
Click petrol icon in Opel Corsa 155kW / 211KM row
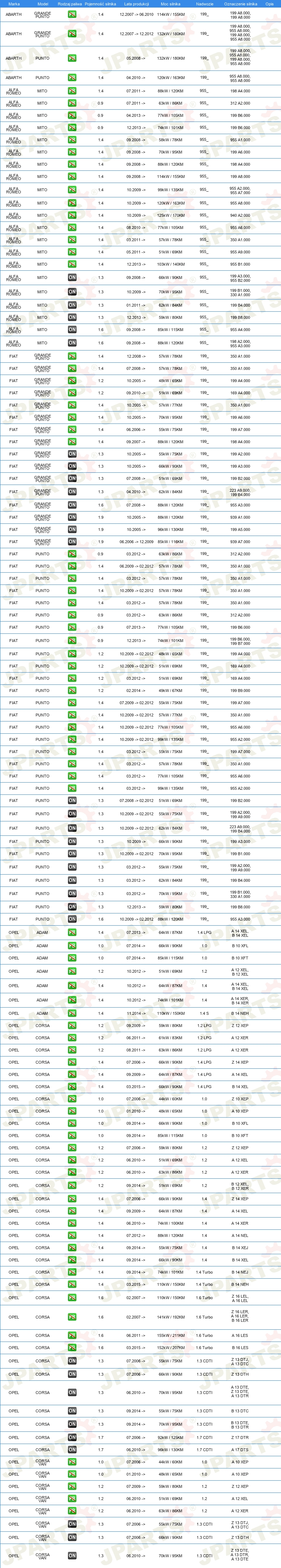coord(72,1335)
